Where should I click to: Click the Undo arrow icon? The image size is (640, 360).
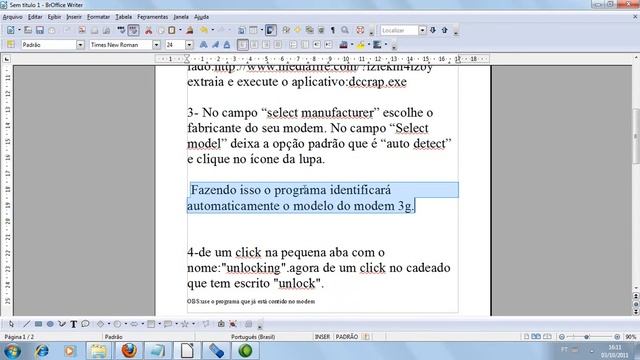(x=204, y=30)
